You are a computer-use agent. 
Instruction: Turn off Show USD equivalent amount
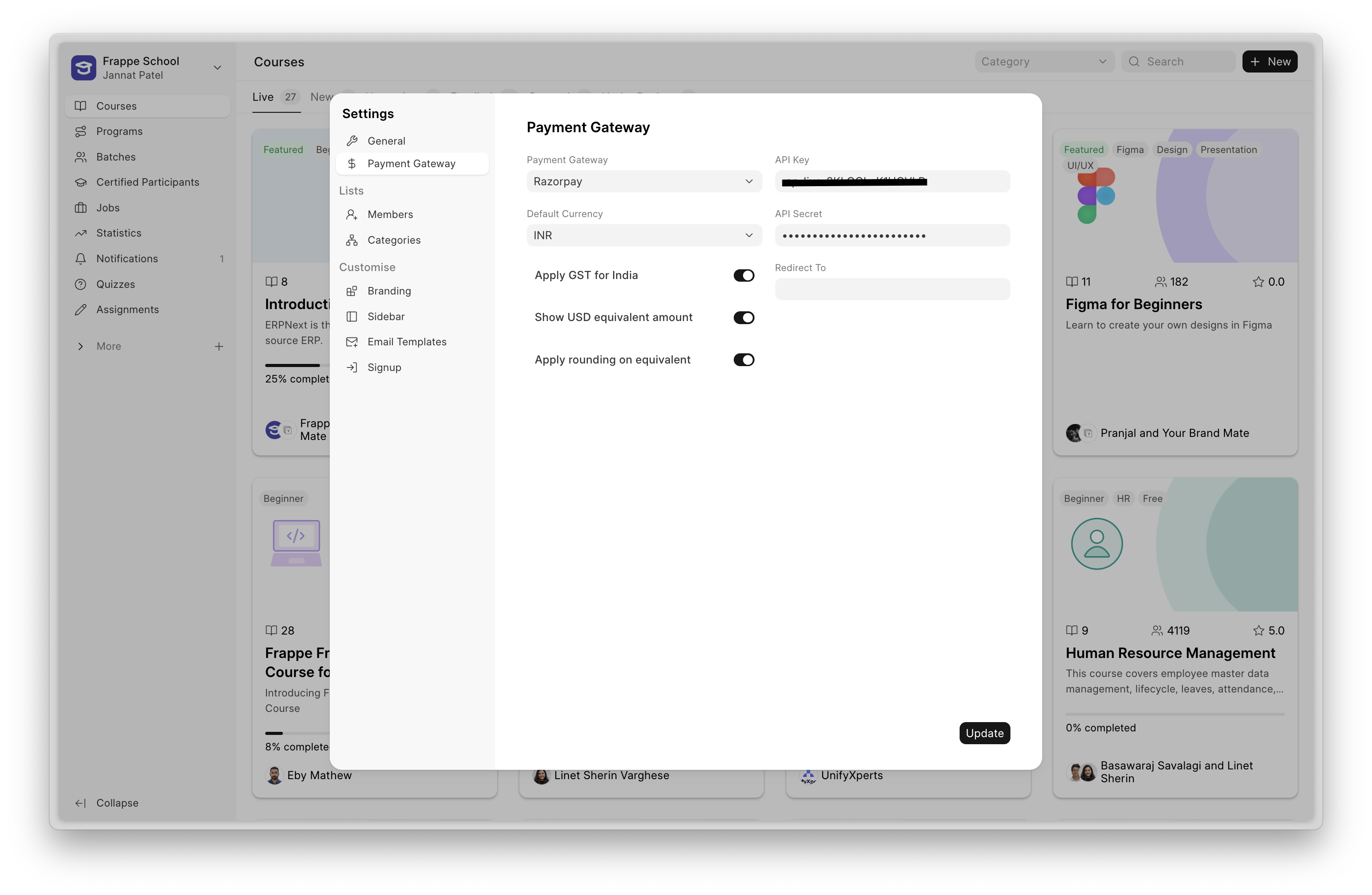(x=743, y=317)
